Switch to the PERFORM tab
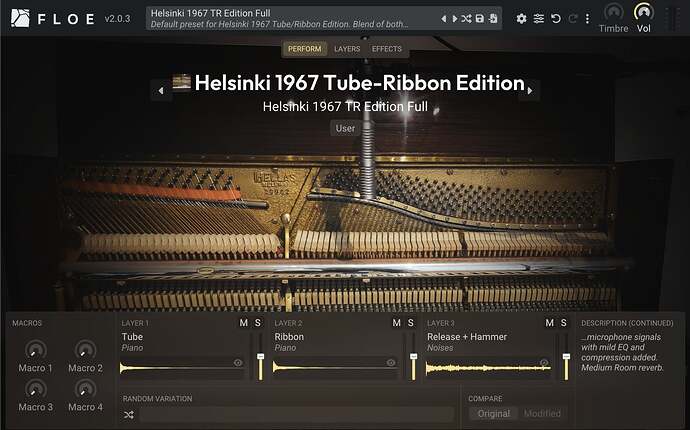690x430 pixels. click(x=305, y=49)
